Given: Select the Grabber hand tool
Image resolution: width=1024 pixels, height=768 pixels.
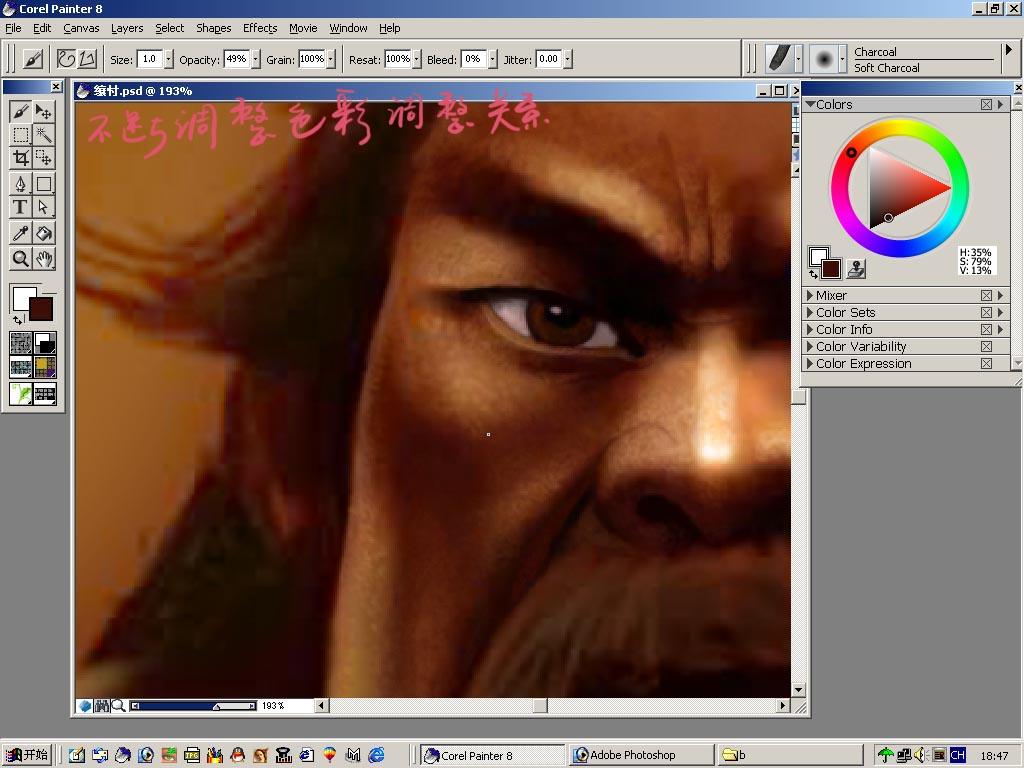Looking at the screenshot, I should coord(44,259).
